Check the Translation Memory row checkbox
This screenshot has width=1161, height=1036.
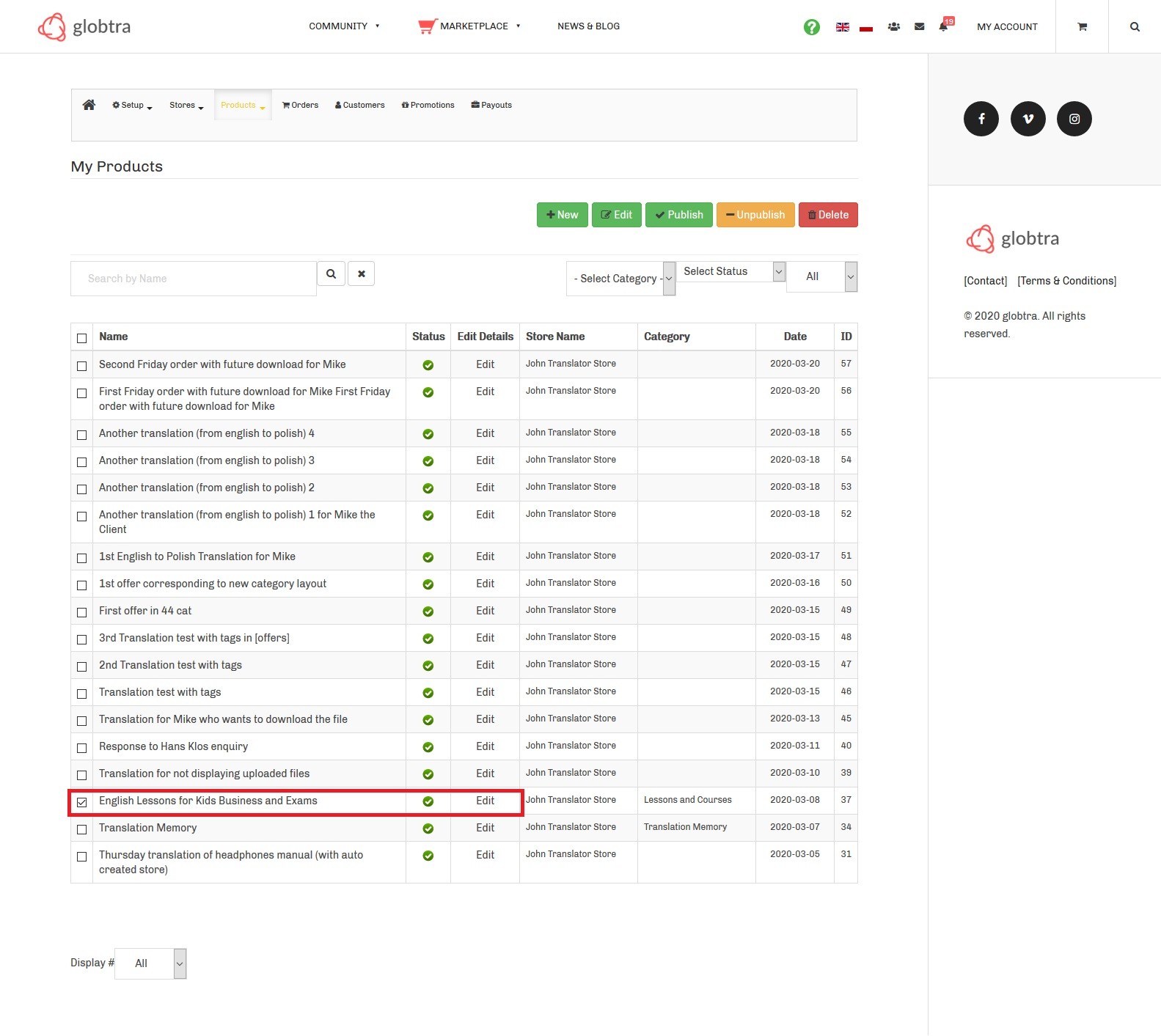click(x=82, y=829)
